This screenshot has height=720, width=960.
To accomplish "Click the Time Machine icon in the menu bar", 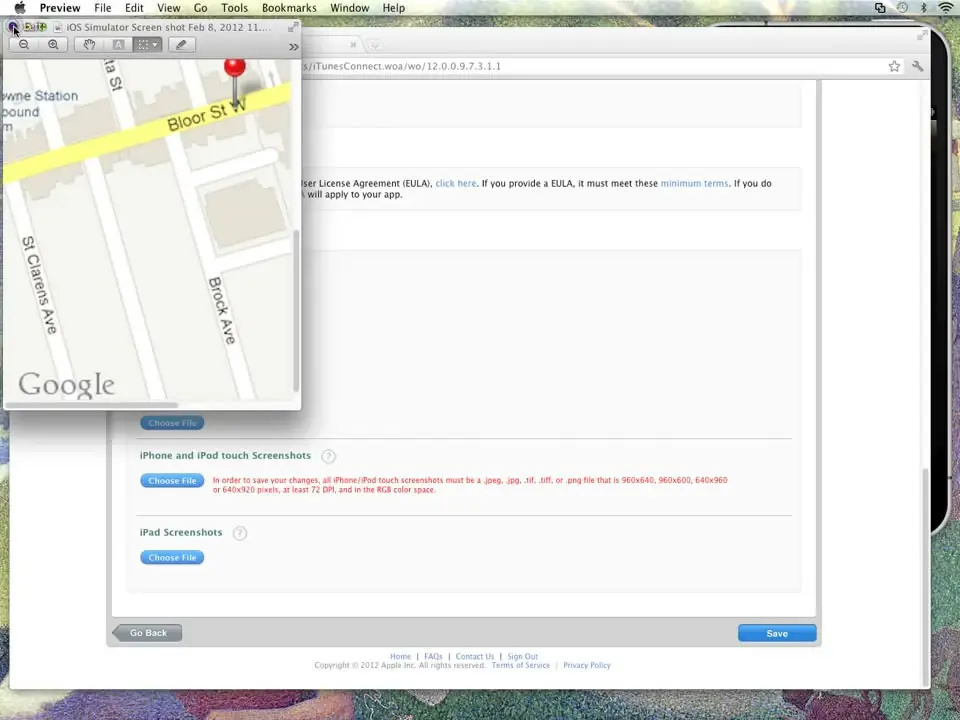I will point(902,8).
